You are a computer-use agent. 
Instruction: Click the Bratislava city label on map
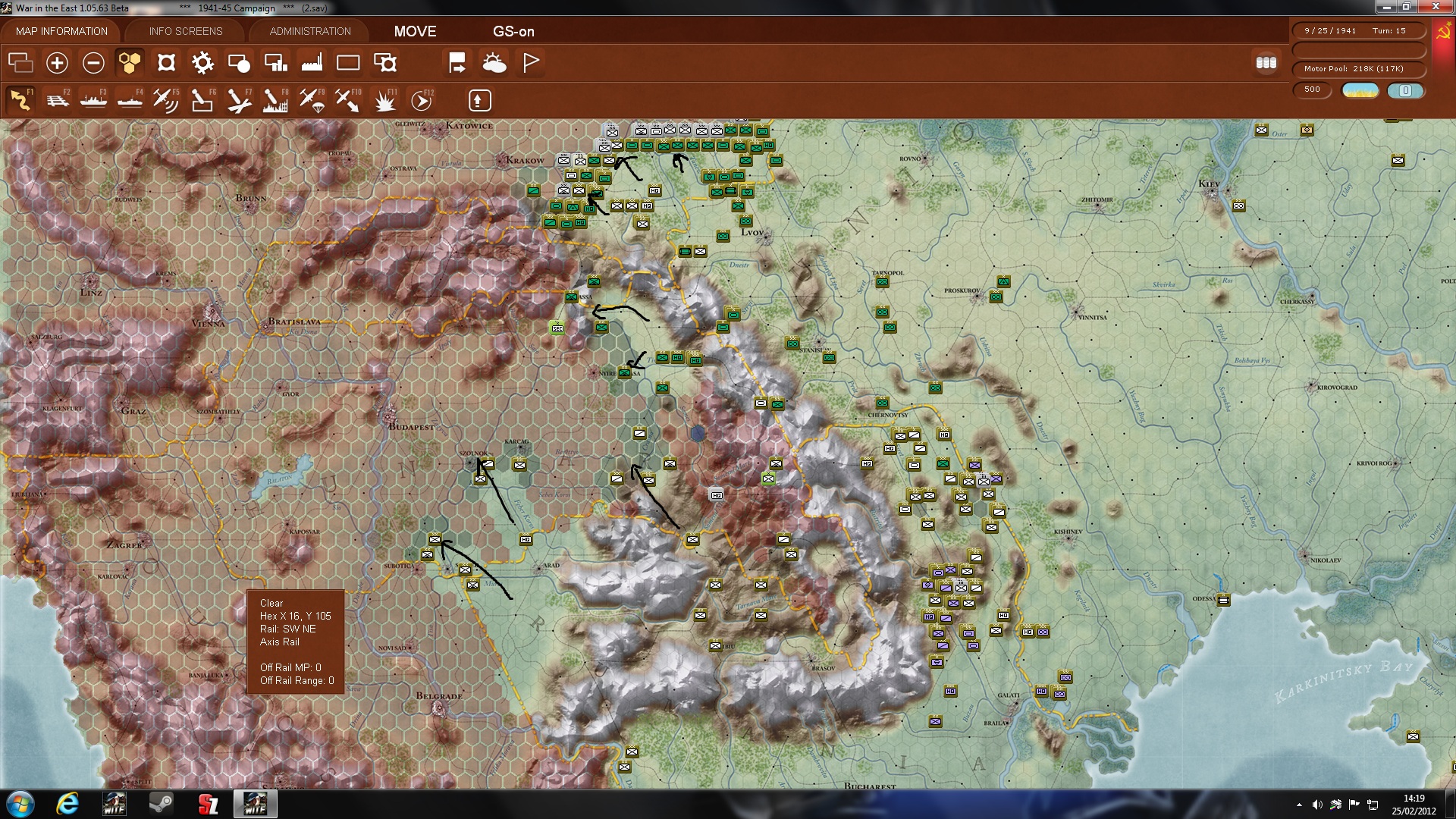(294, 322)
